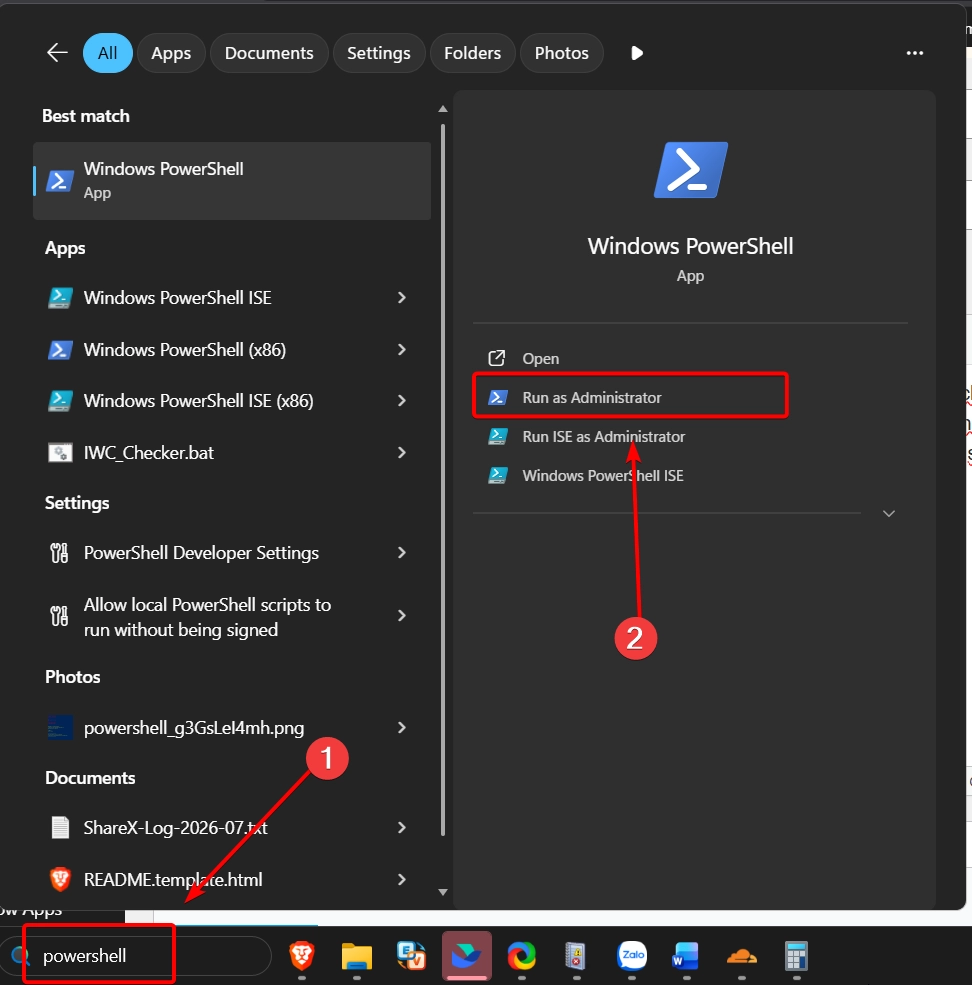This screenshot has height=985, width=972.
Task: Expand options for IWC_Checker.bat
Action: click(x=402, y=453)
